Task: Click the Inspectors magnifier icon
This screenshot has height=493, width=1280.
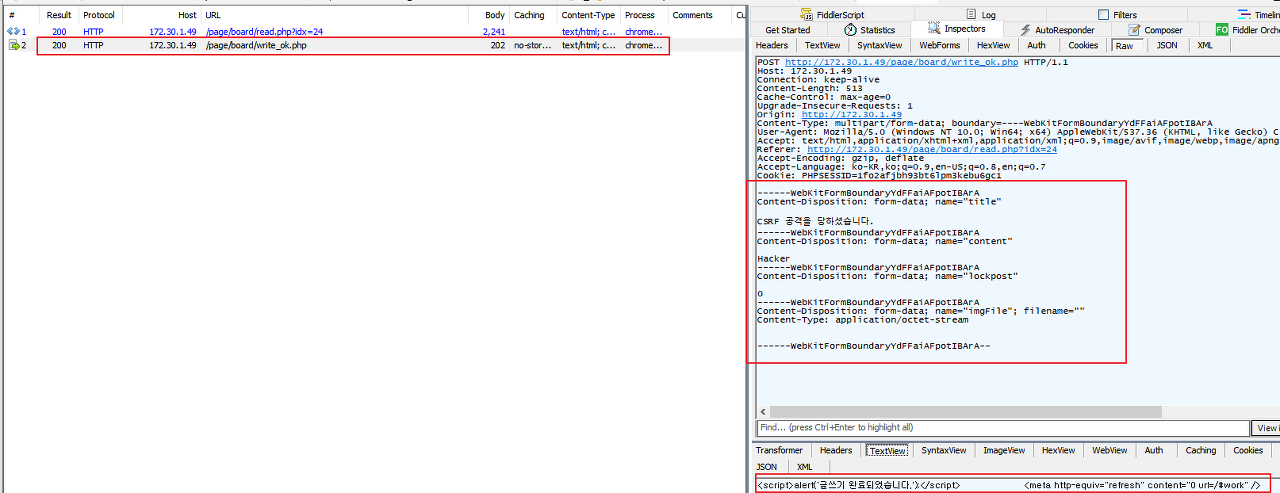Action: point(934,30)
